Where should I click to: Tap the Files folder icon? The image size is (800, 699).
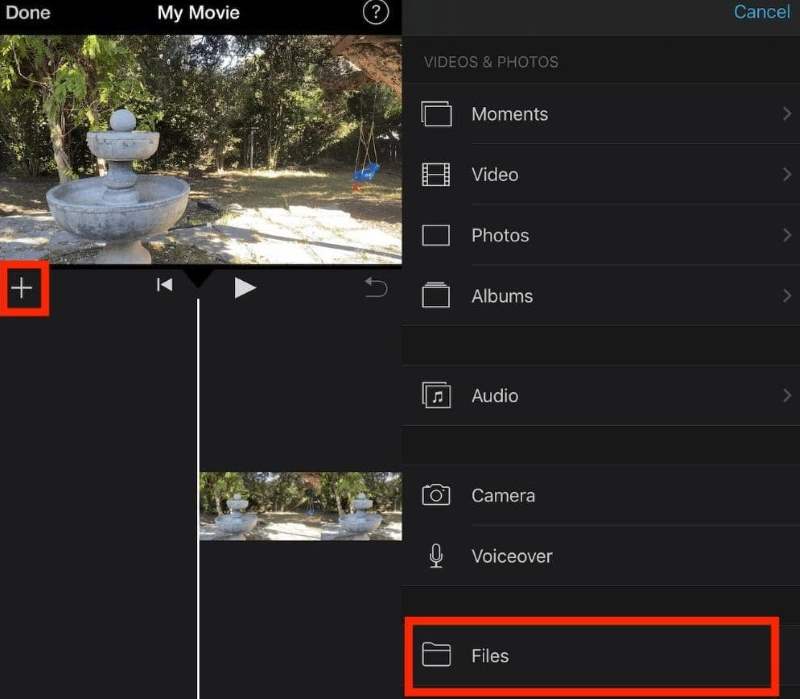click(438, 655)
